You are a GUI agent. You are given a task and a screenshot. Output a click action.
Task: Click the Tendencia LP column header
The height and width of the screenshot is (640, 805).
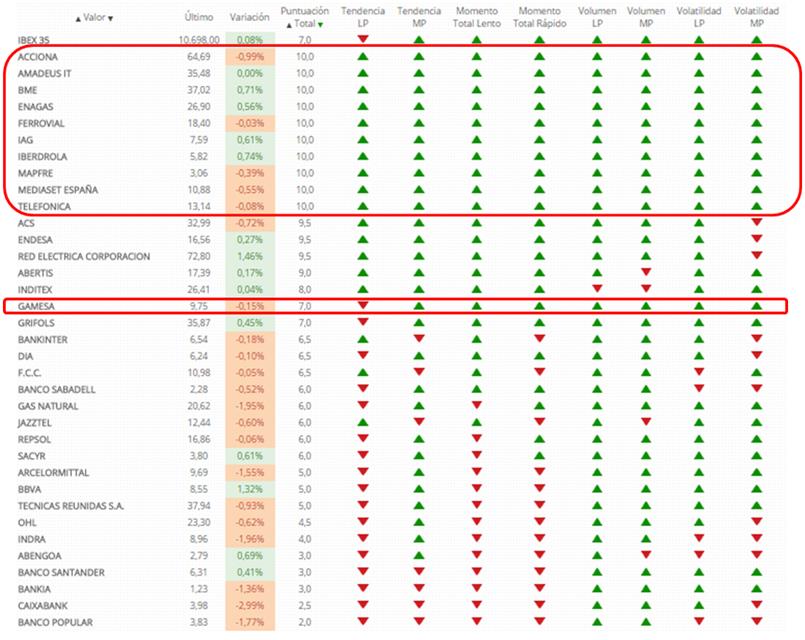tap(363, 17)
